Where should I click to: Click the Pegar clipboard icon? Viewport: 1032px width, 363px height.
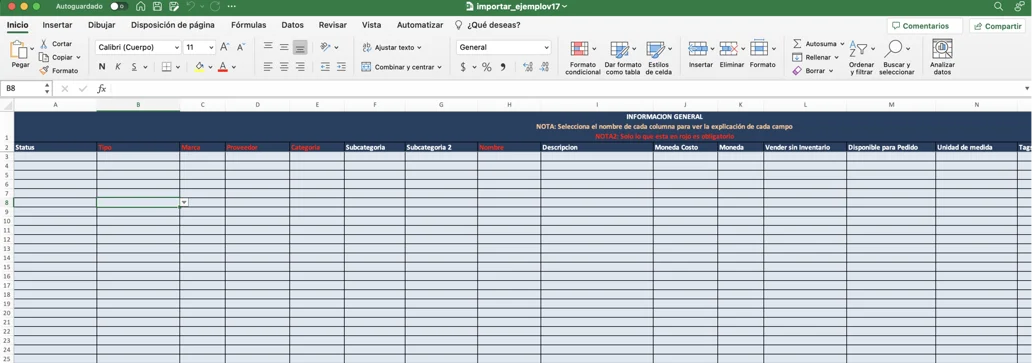18,49
